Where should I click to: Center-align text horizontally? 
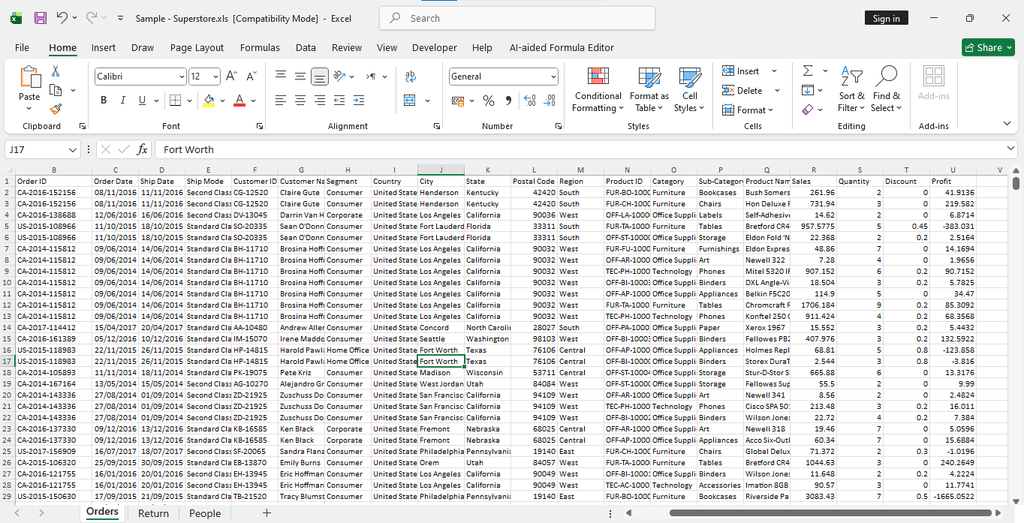point(299,101)
